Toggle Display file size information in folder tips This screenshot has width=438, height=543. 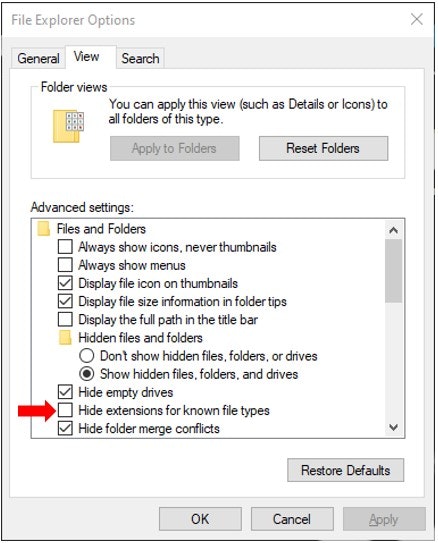point(65,301)
